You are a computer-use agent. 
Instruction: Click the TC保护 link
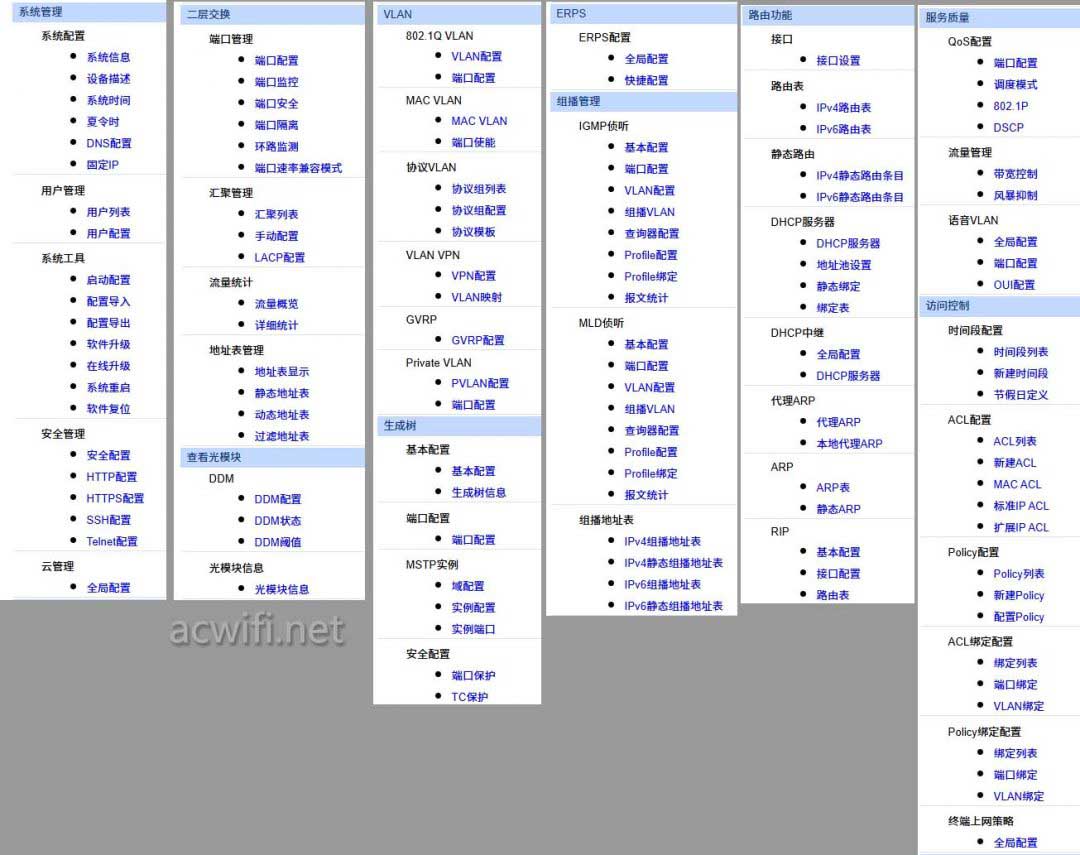tap(469, 697)
